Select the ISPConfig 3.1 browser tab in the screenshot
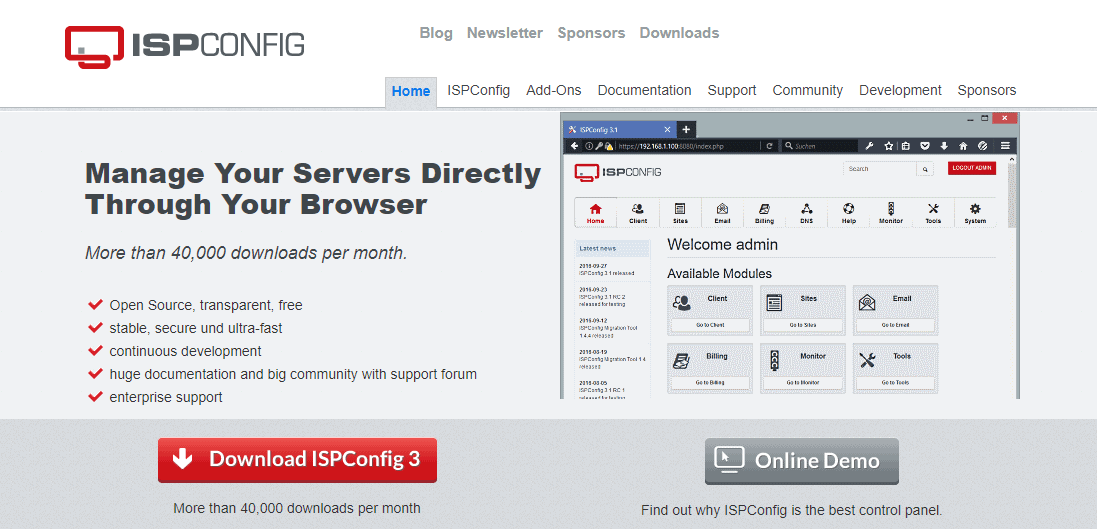 click(x=619, y=129)
